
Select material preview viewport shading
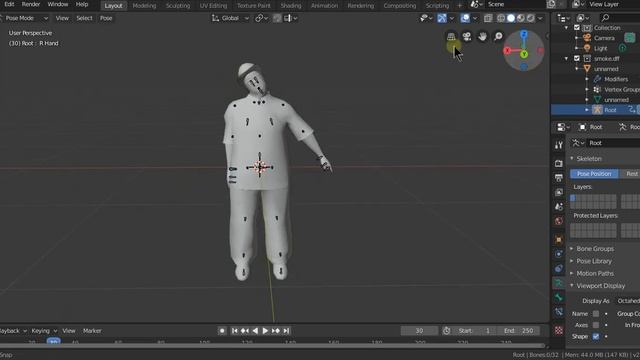pyautogui.click(x=520, y=18)
